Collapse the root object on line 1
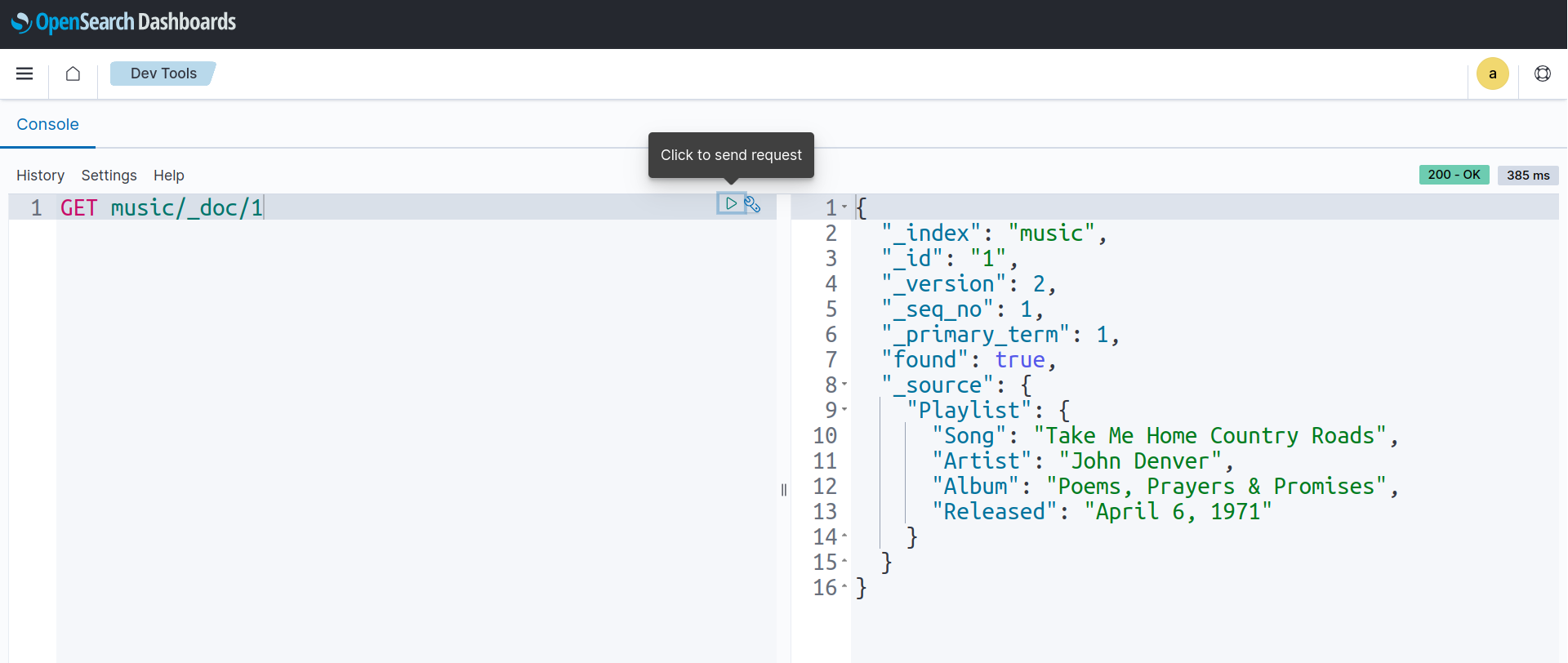The image size is (1568, 663). [x=844, y=207]
